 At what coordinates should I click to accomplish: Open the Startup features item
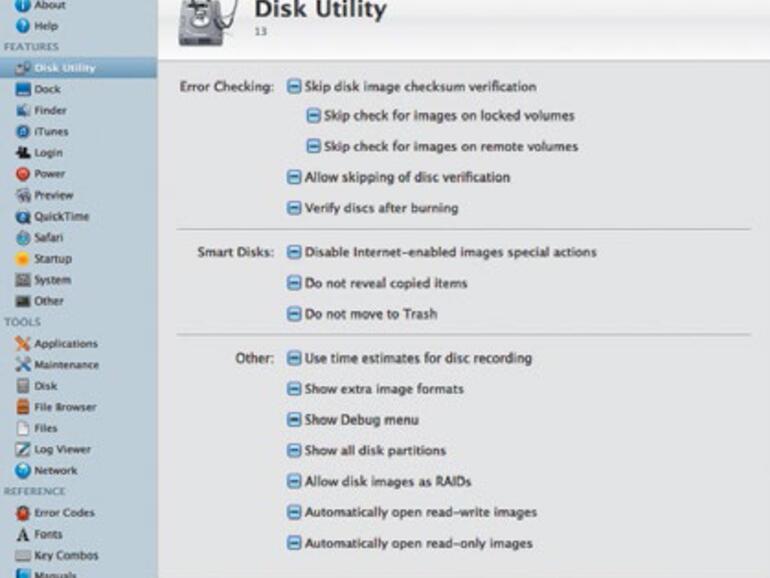[52, 259]
